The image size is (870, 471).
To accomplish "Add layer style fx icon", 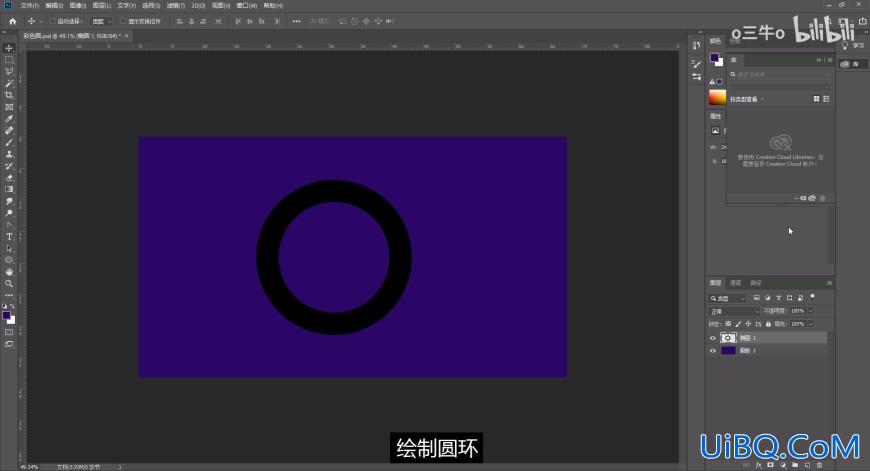I will pos(758,465).
